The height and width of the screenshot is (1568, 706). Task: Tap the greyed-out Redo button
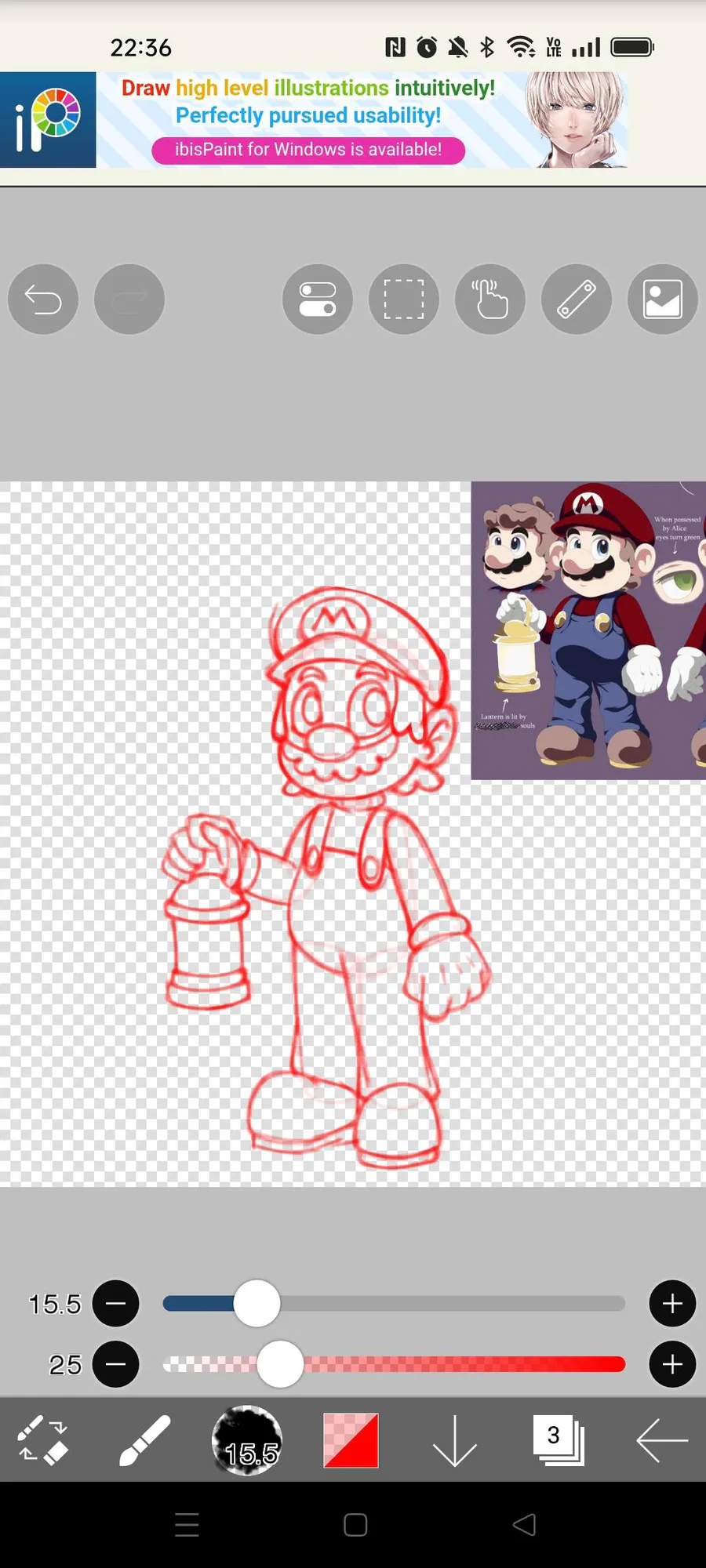pos(129,299)
